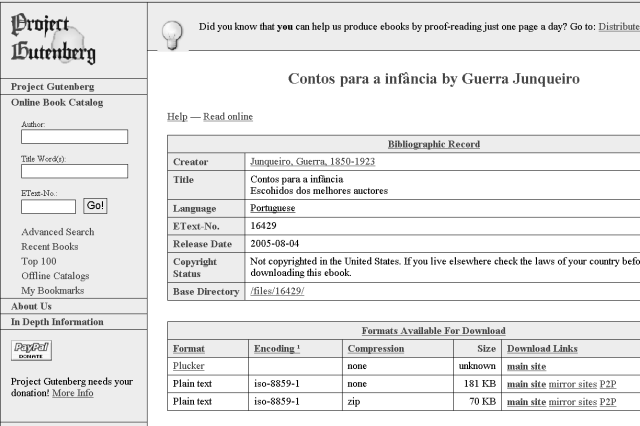Screen dimensions: 640x426
Task: Open the Top 100 sidebar item
Action: (x=39, y=261)
